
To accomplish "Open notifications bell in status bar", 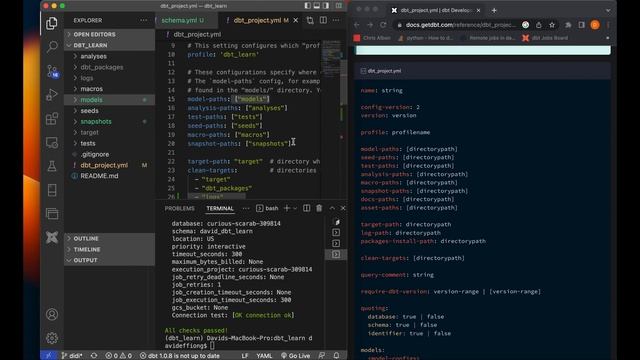I will pos(336,356).
